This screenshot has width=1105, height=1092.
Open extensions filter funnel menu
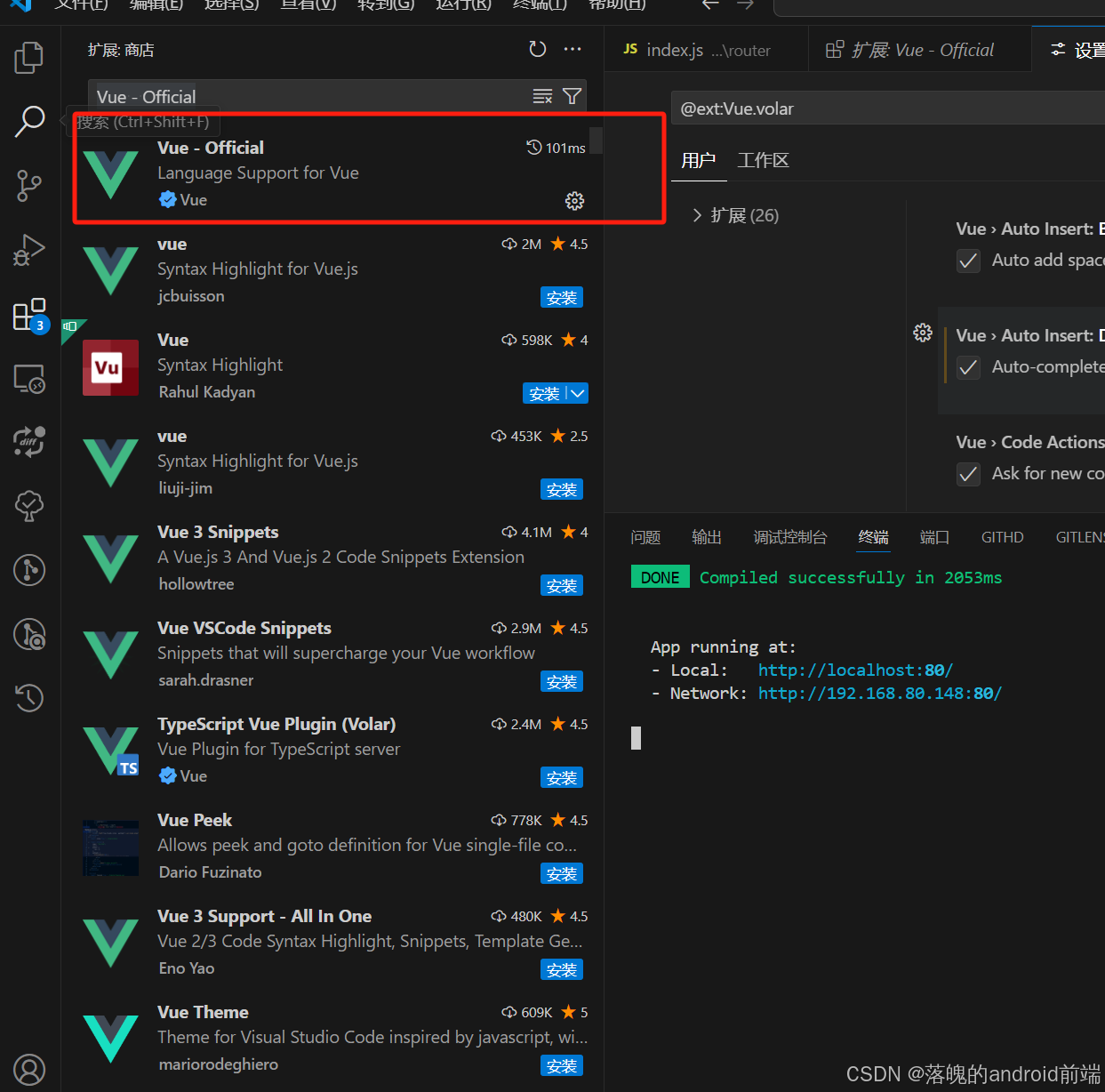[573, 96]
